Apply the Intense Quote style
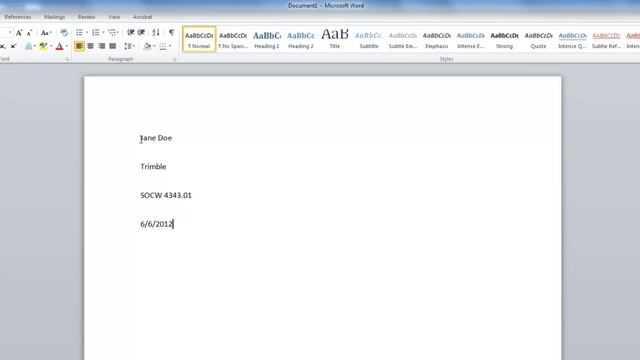Viewport: 640px width, 360px height. tap(572, 39)
